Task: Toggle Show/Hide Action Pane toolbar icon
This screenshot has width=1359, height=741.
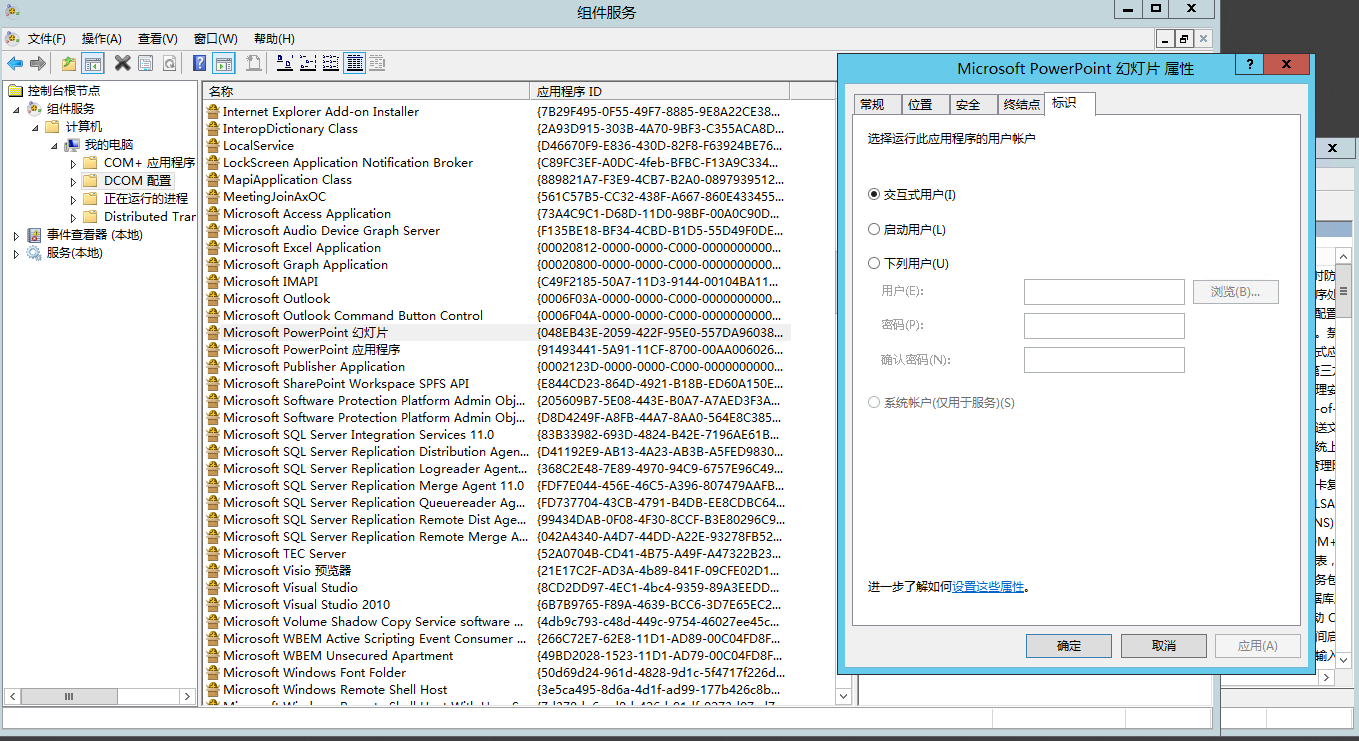Action: (224, 64)
